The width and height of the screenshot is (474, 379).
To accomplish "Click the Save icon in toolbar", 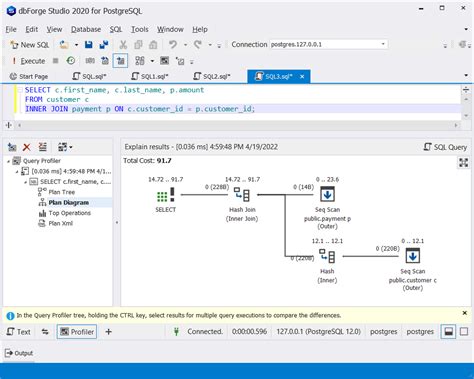I will point(89,45).
